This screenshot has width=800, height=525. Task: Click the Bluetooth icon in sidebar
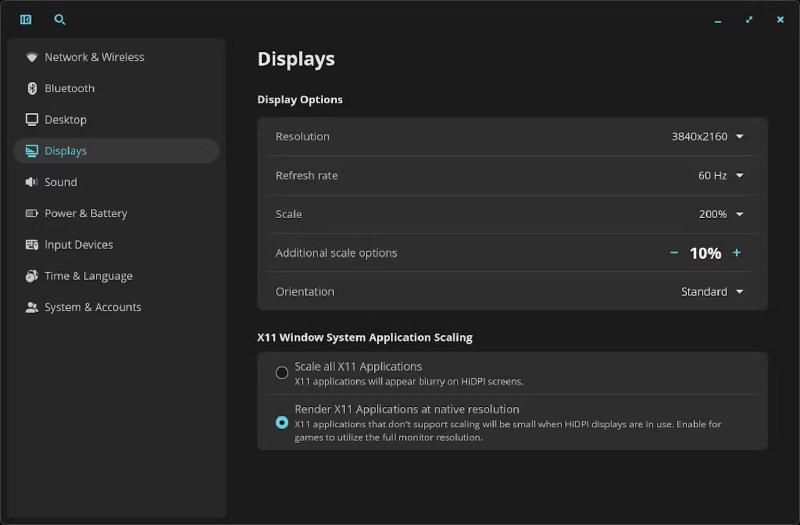(32, 88)
